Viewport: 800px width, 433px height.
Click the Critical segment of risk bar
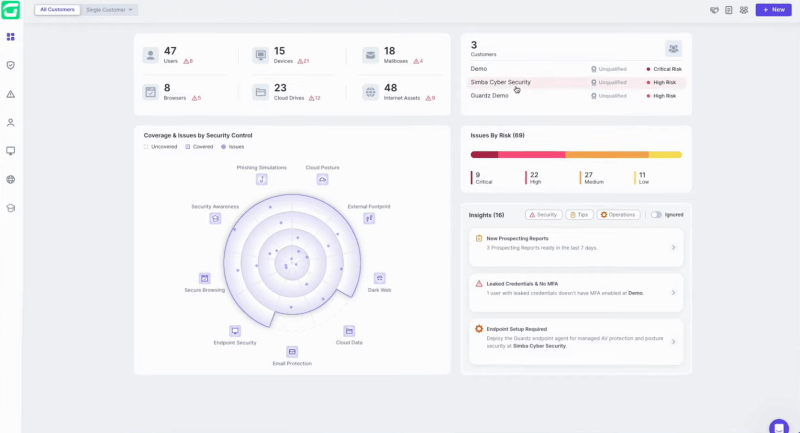[484, 154]
